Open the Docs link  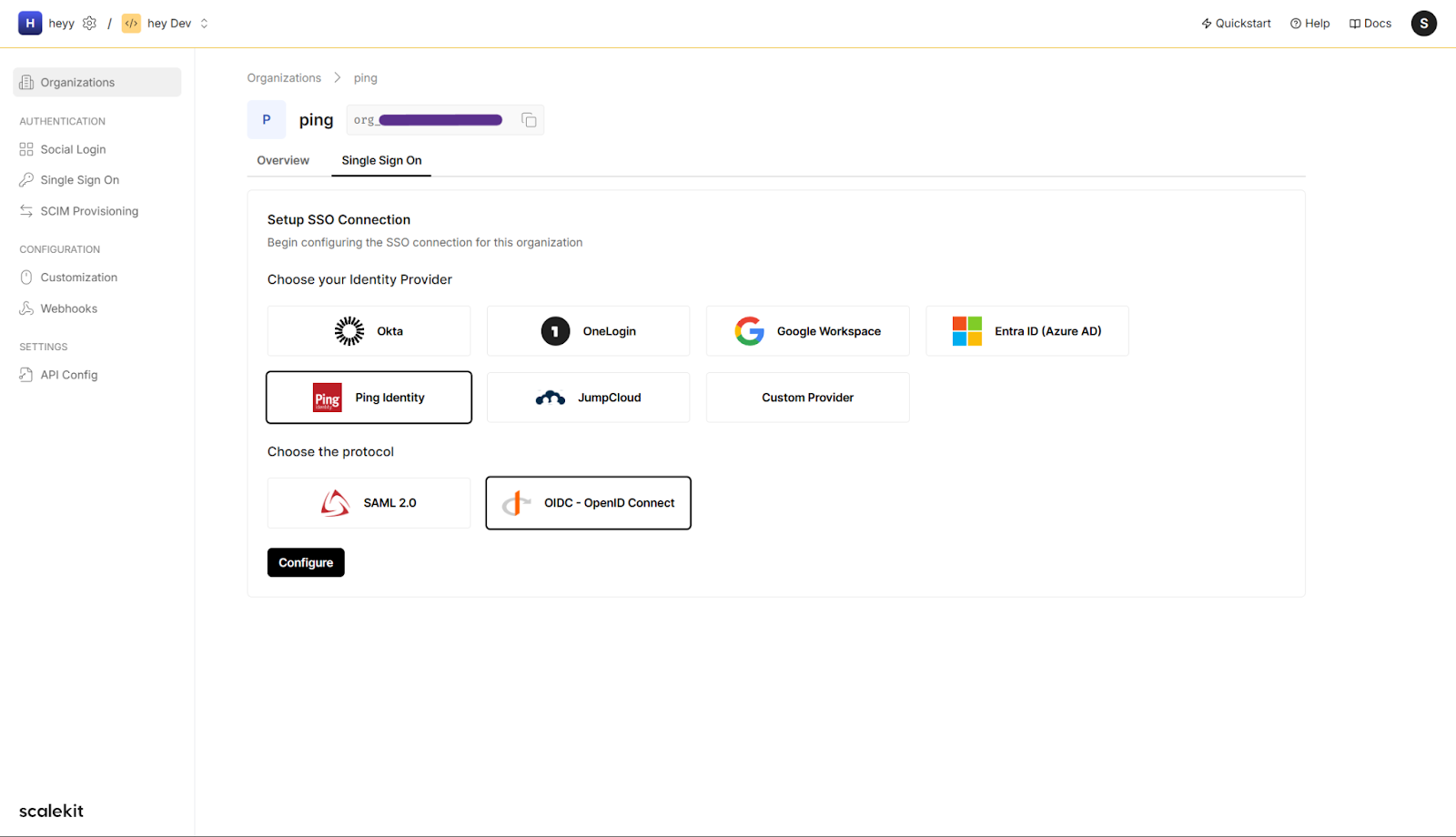pos(1370,24)
